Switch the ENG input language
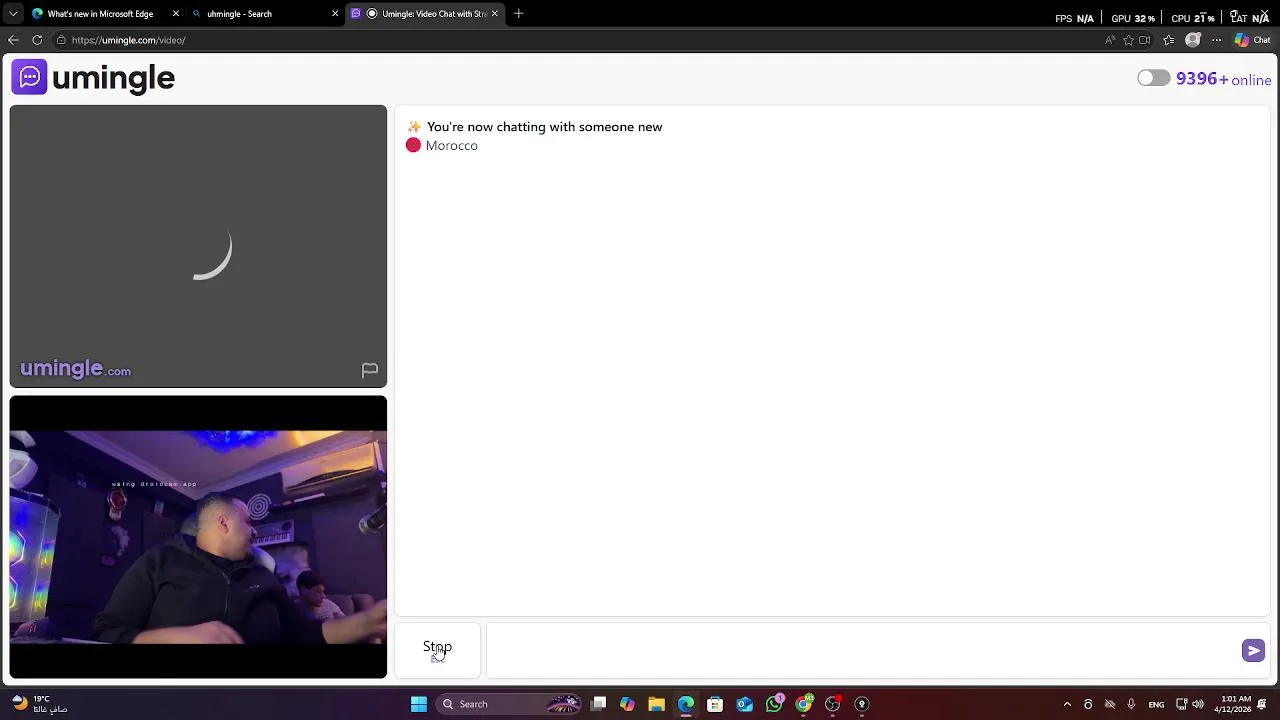1280x720 pixels. point(1156,704)
